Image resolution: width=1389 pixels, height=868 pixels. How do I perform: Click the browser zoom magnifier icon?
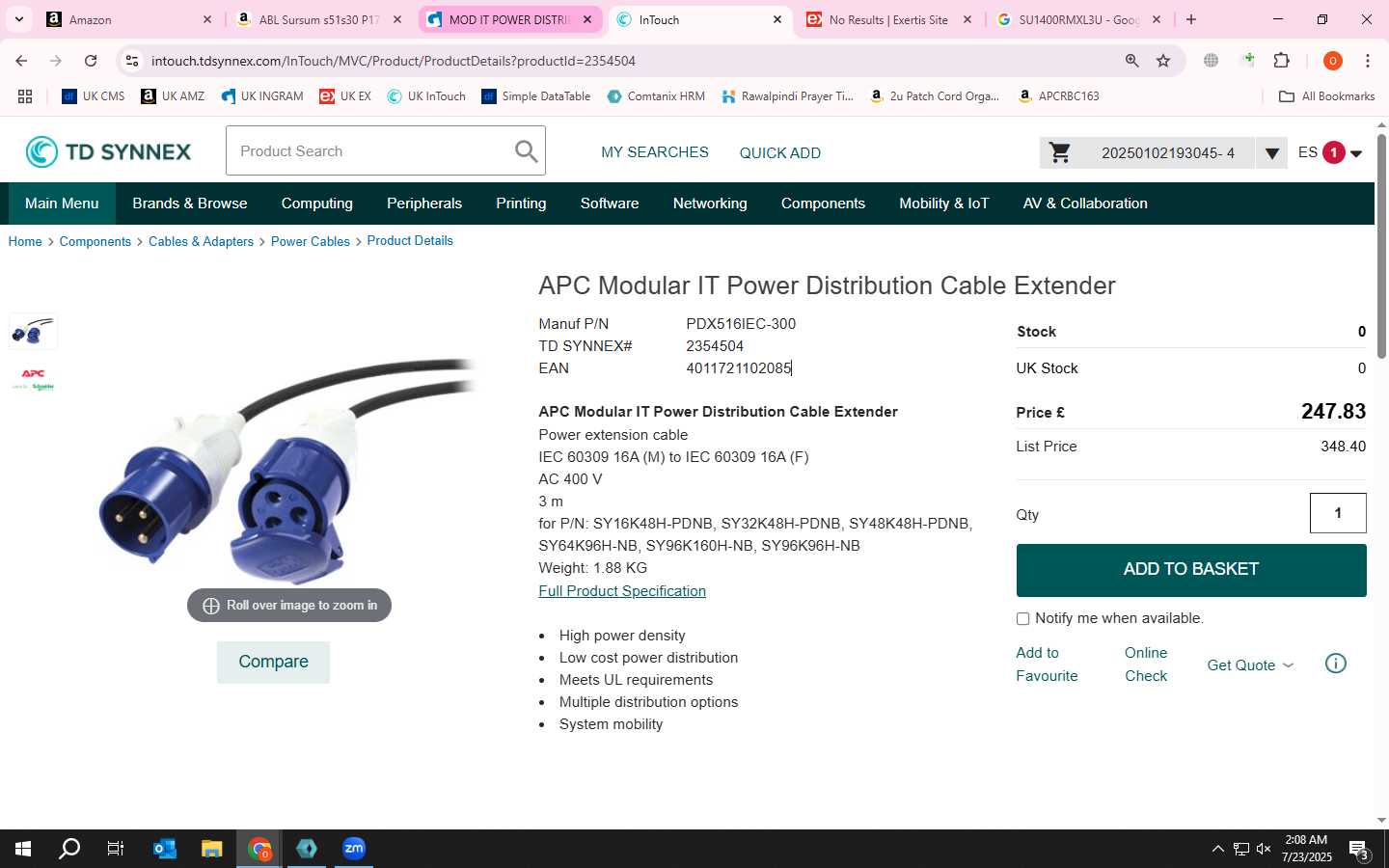pyautogui.click(x=1131, y=61)
